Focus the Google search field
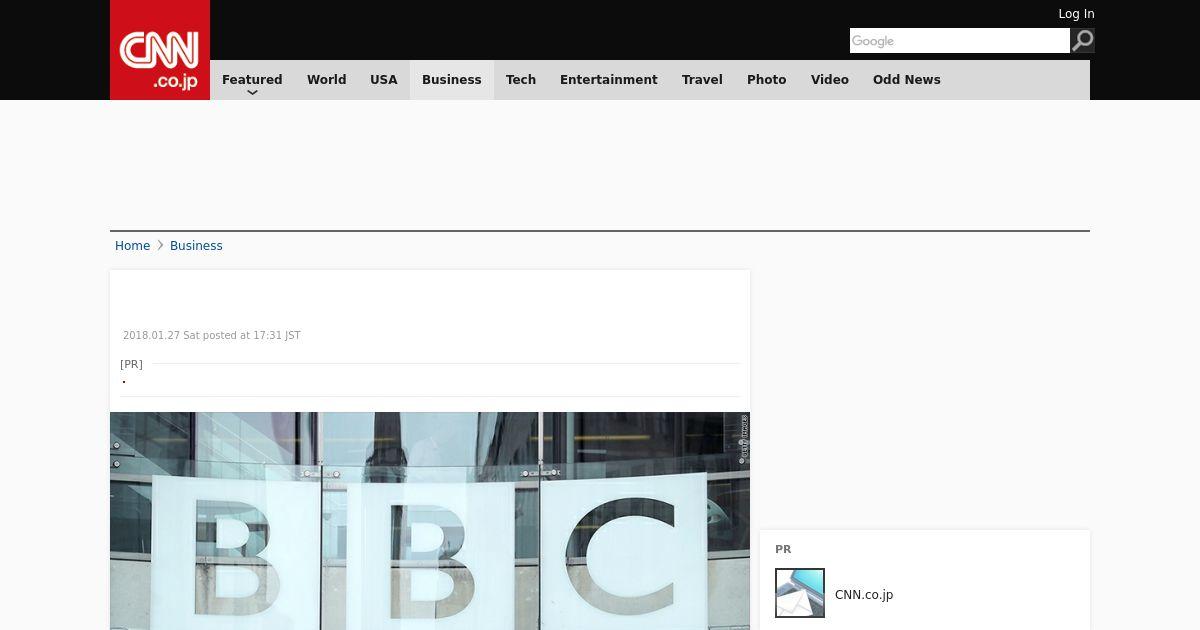This screenshot has width=1200, height=630. point(960,40)
